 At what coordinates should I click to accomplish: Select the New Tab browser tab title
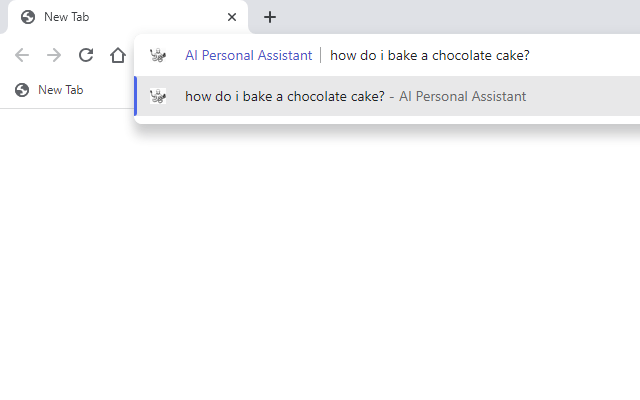click(x=67, y=17)
